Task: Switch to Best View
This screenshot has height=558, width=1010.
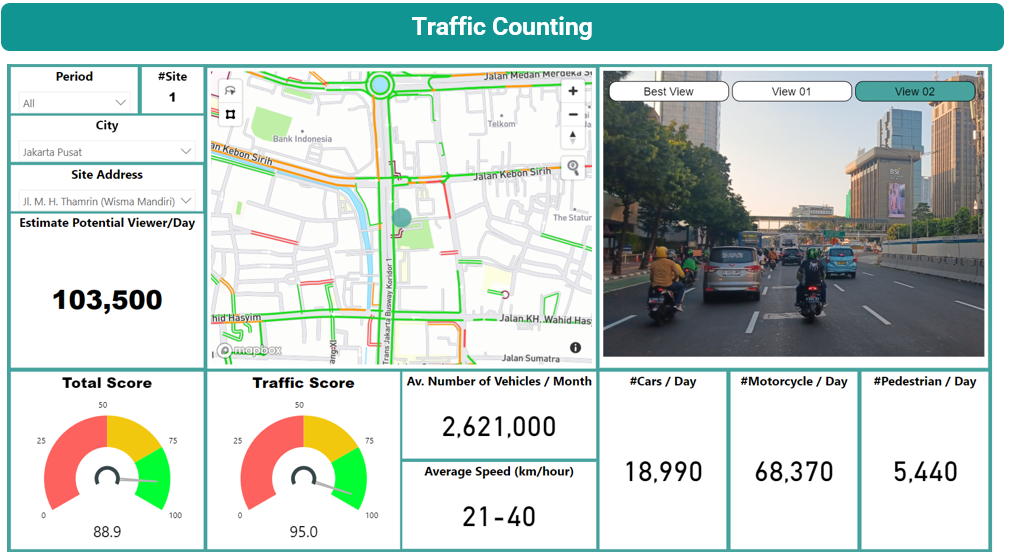Action: pyautogui.click(x=668, y=92)
